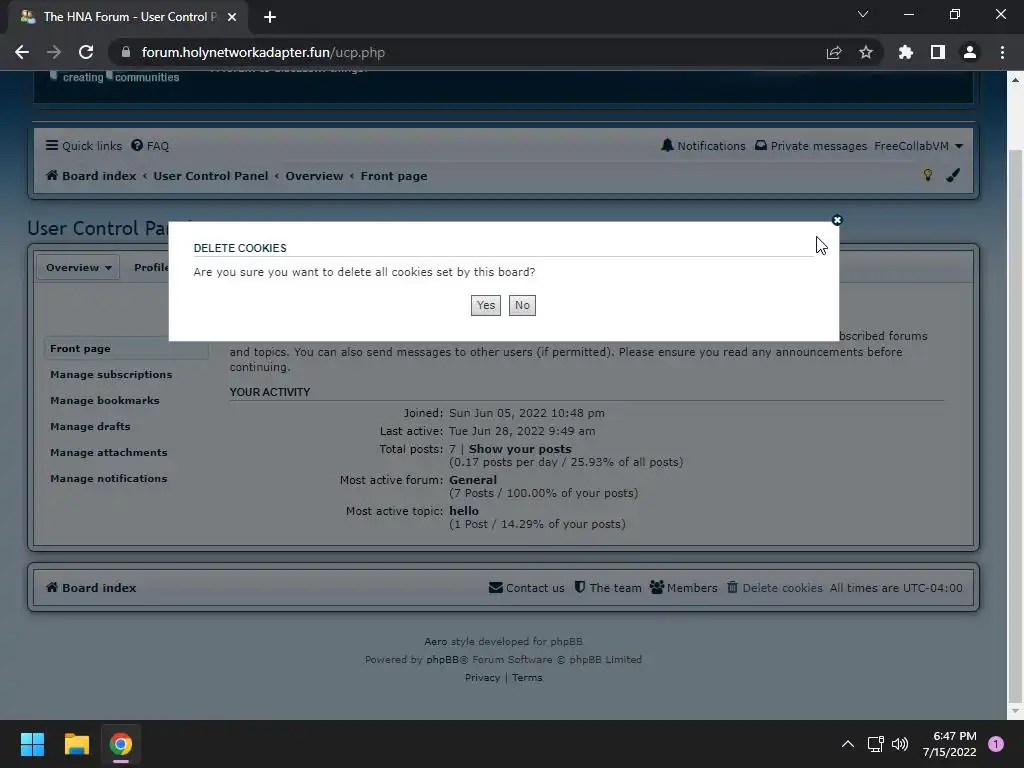Image resolution: width=1024 pixels, height=768 pixels.
Task: Open Quick links menu icon
Action: pyautogui.click(x=52, y=146)
